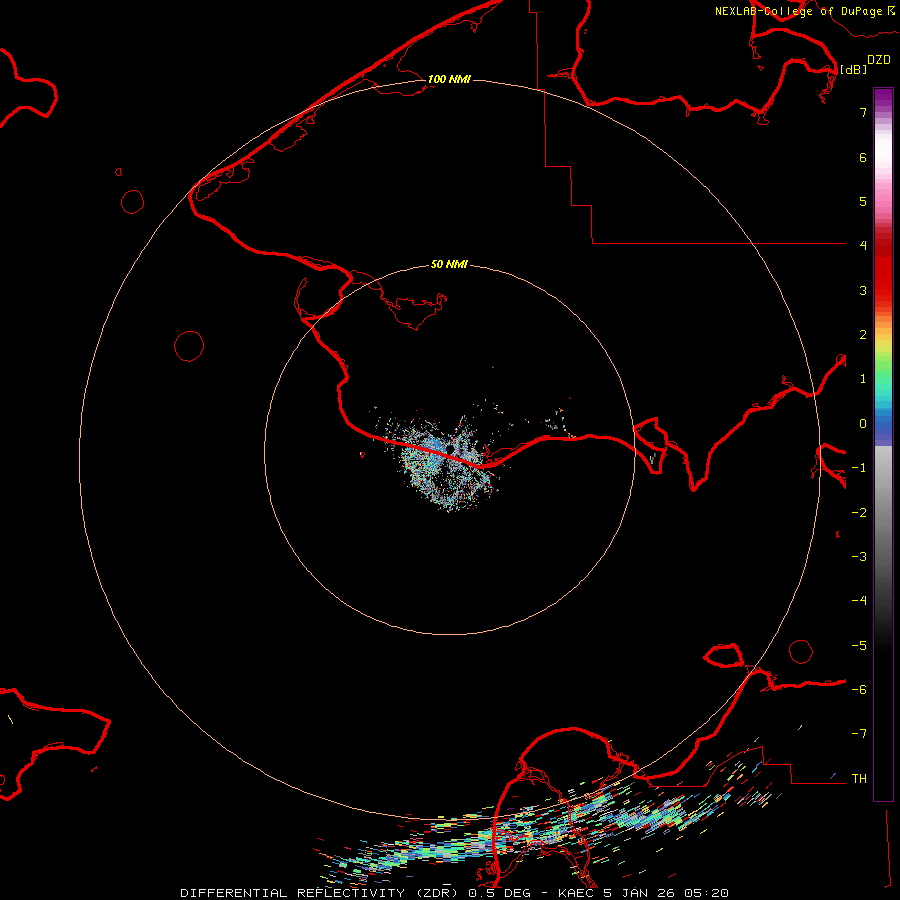The width and height of the screenshot is (900, 900).
Task: Click the DIFFERENTIAL REFLECTIVITY (ZDR) caption text
Action: [x=319, y=893]
